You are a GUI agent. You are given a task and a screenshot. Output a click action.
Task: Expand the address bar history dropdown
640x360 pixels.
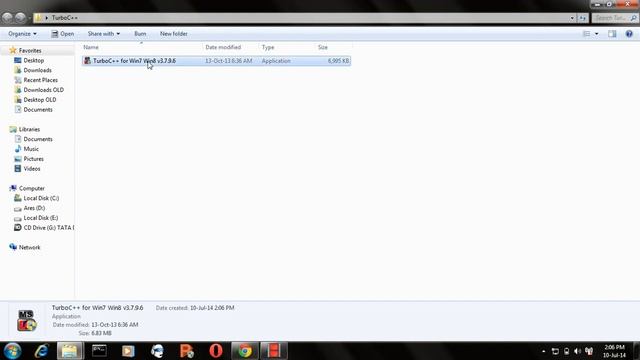pyautogui.click(x=572, y=18)
